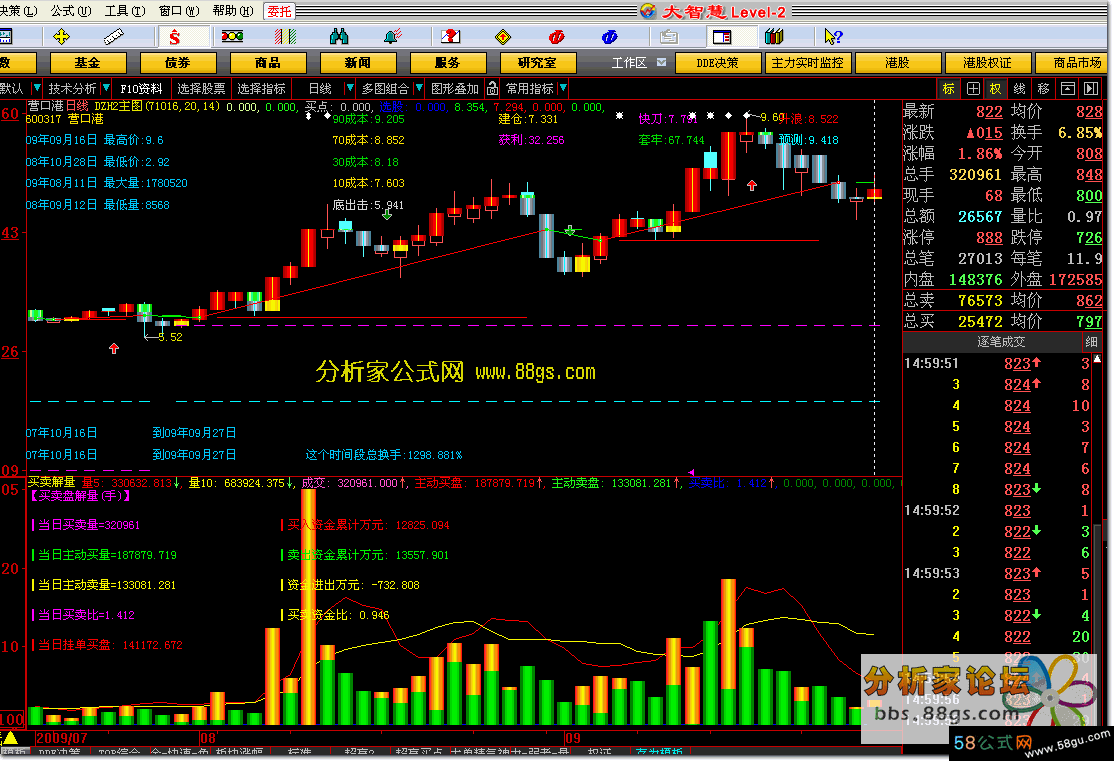Click the red info circle icon

(556, 36)
